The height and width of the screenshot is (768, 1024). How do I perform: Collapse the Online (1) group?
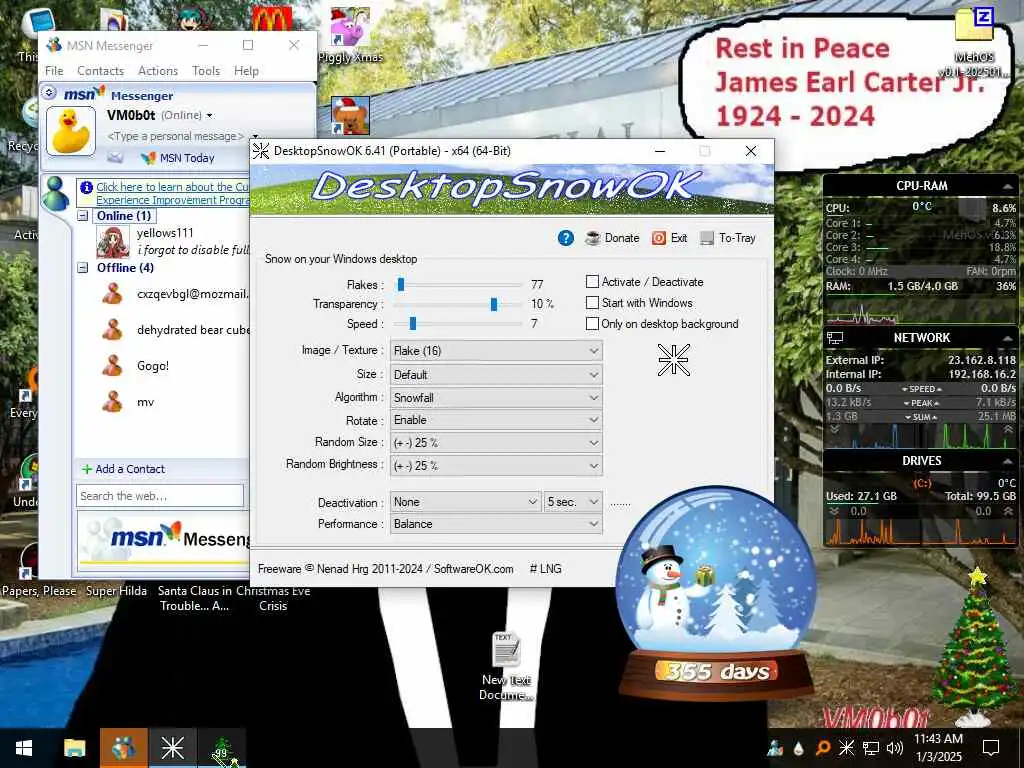pyautogui.click(x=83, y=216)
